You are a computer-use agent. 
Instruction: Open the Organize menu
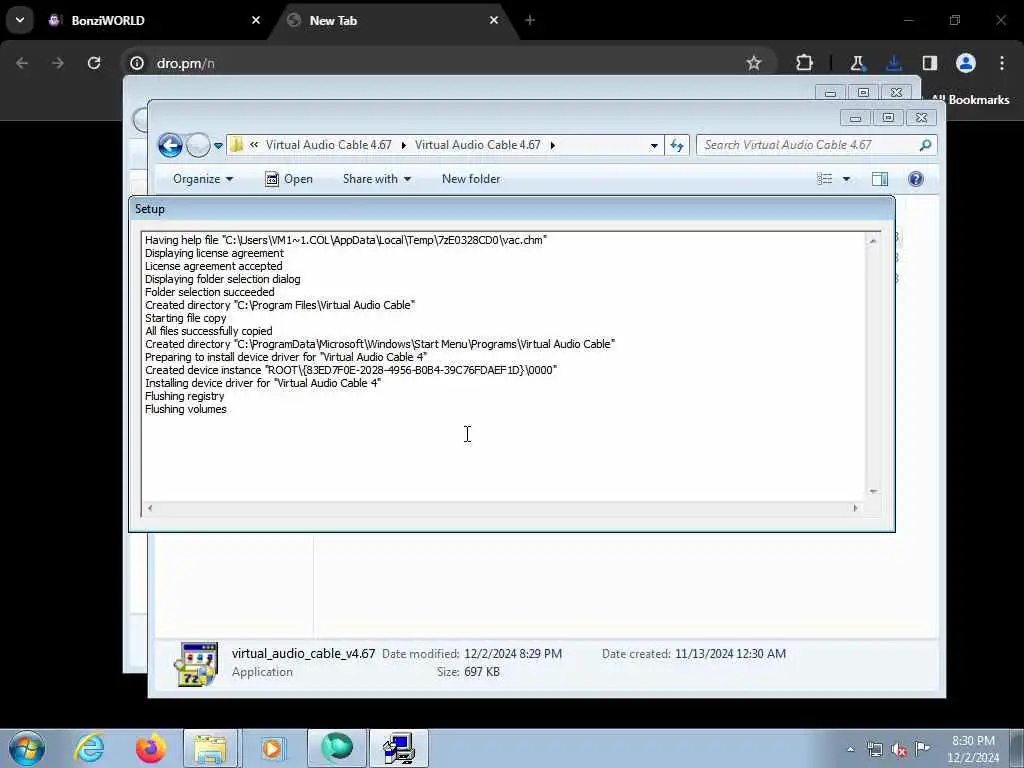(x=202, y=179)
